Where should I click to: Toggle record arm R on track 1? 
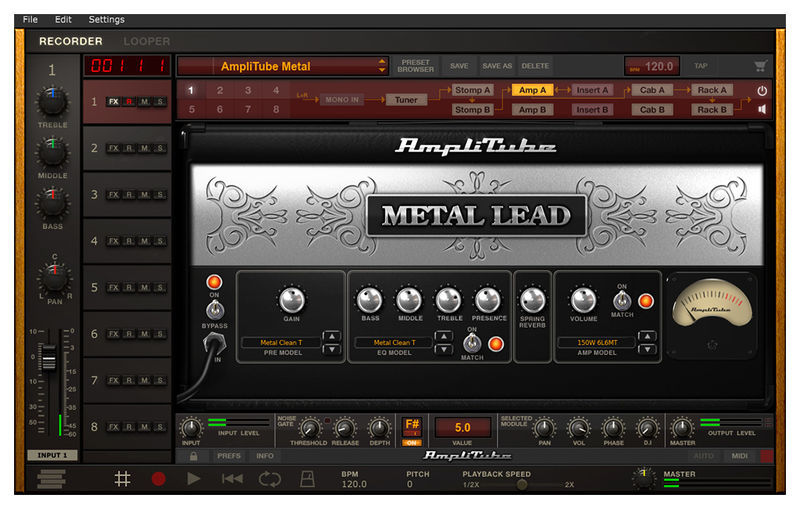(x=129, y=101)
